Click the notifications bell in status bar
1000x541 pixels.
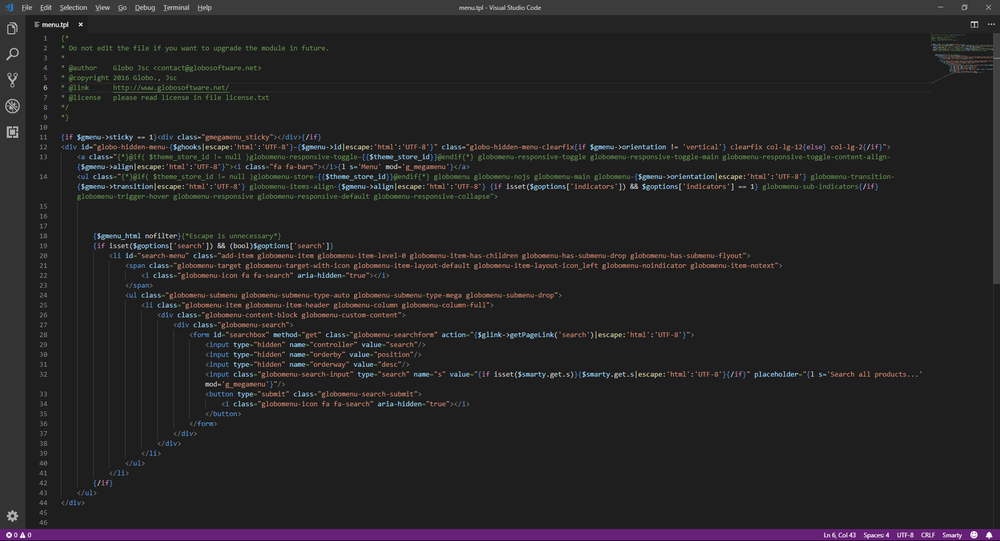point(989,535)
